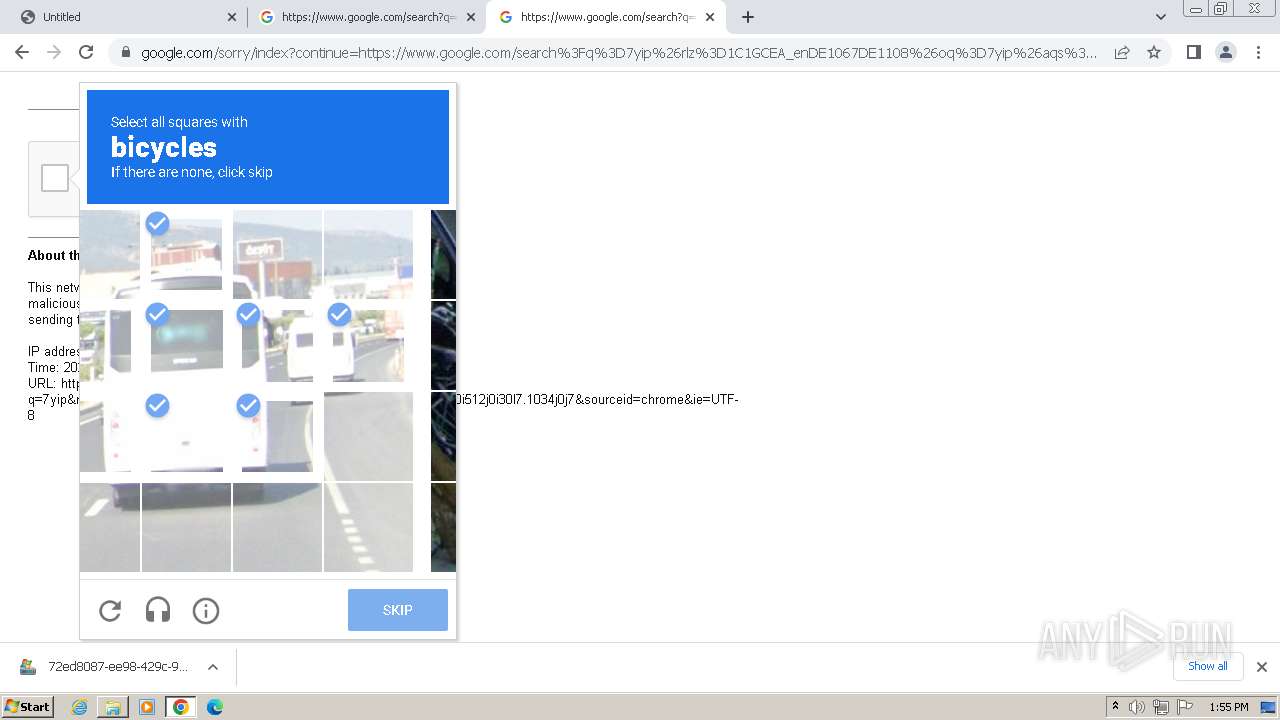Open a new tab with plus button

748,17
